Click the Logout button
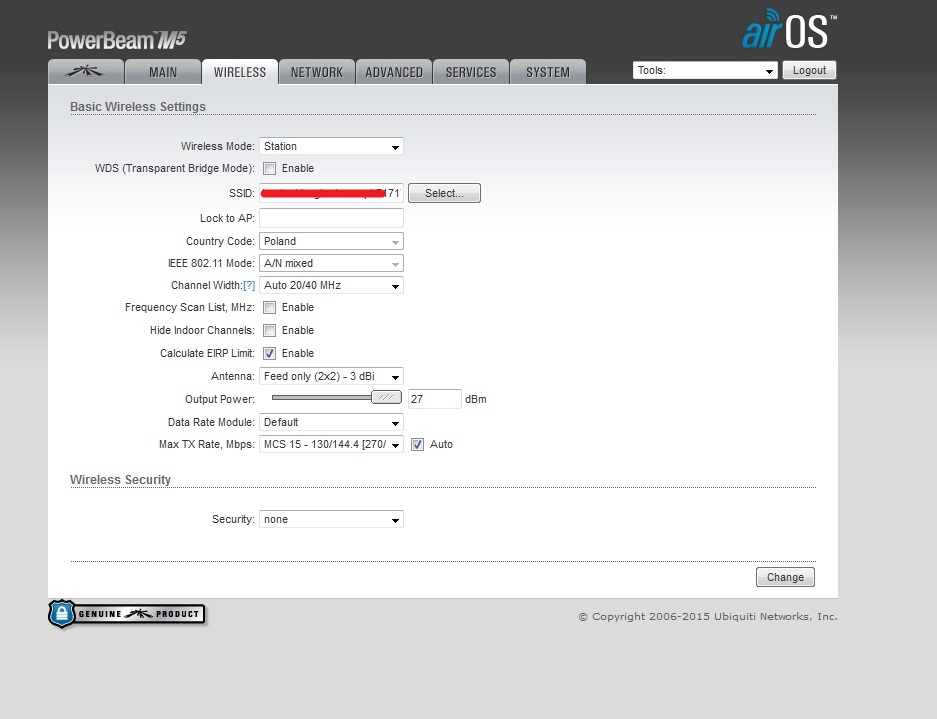The image size is (937, 719). click(809, 70)
